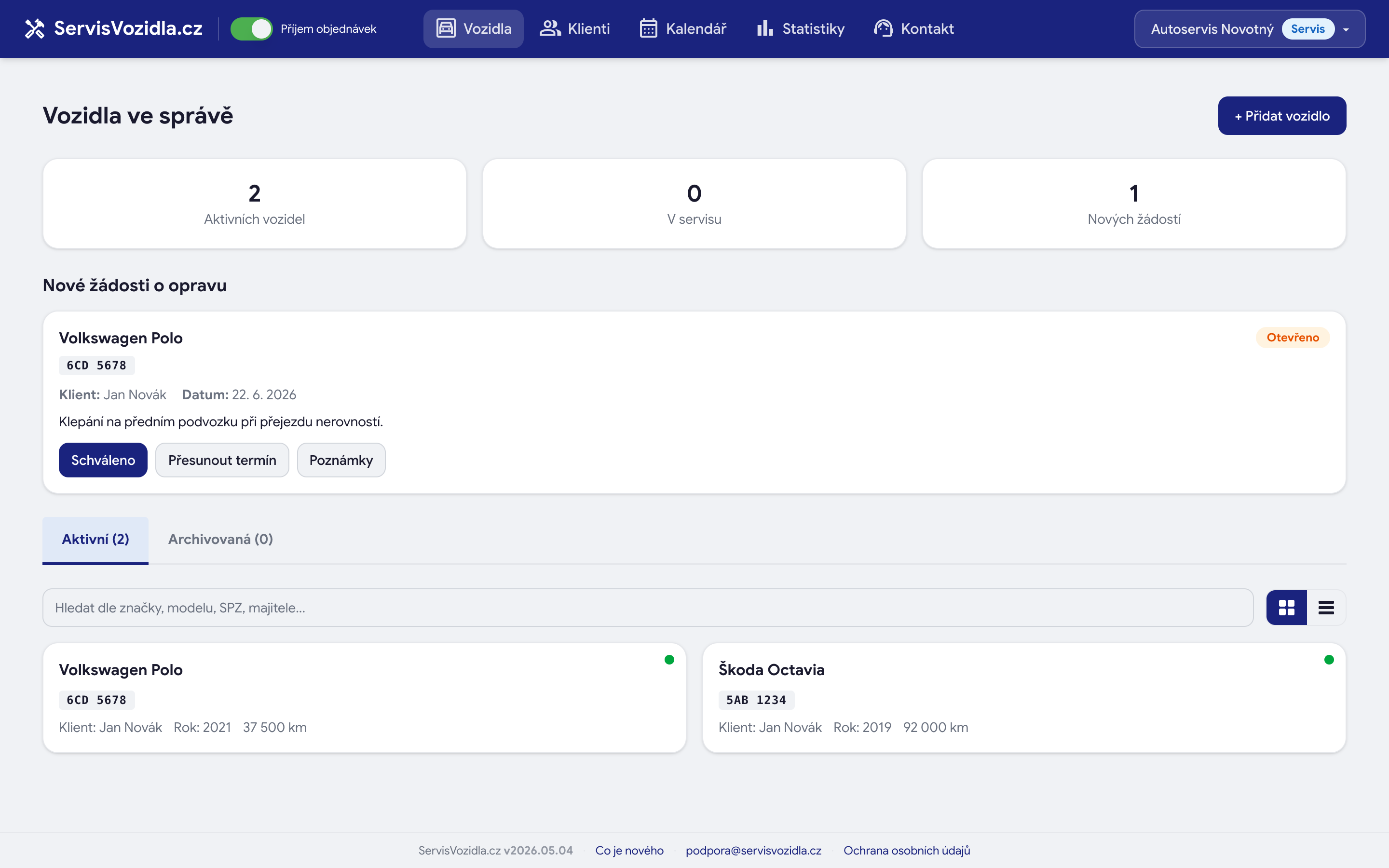The image size is (1389, 868).
Task: Toggle the Příjem objednávek switch
Action: point(251,29)
